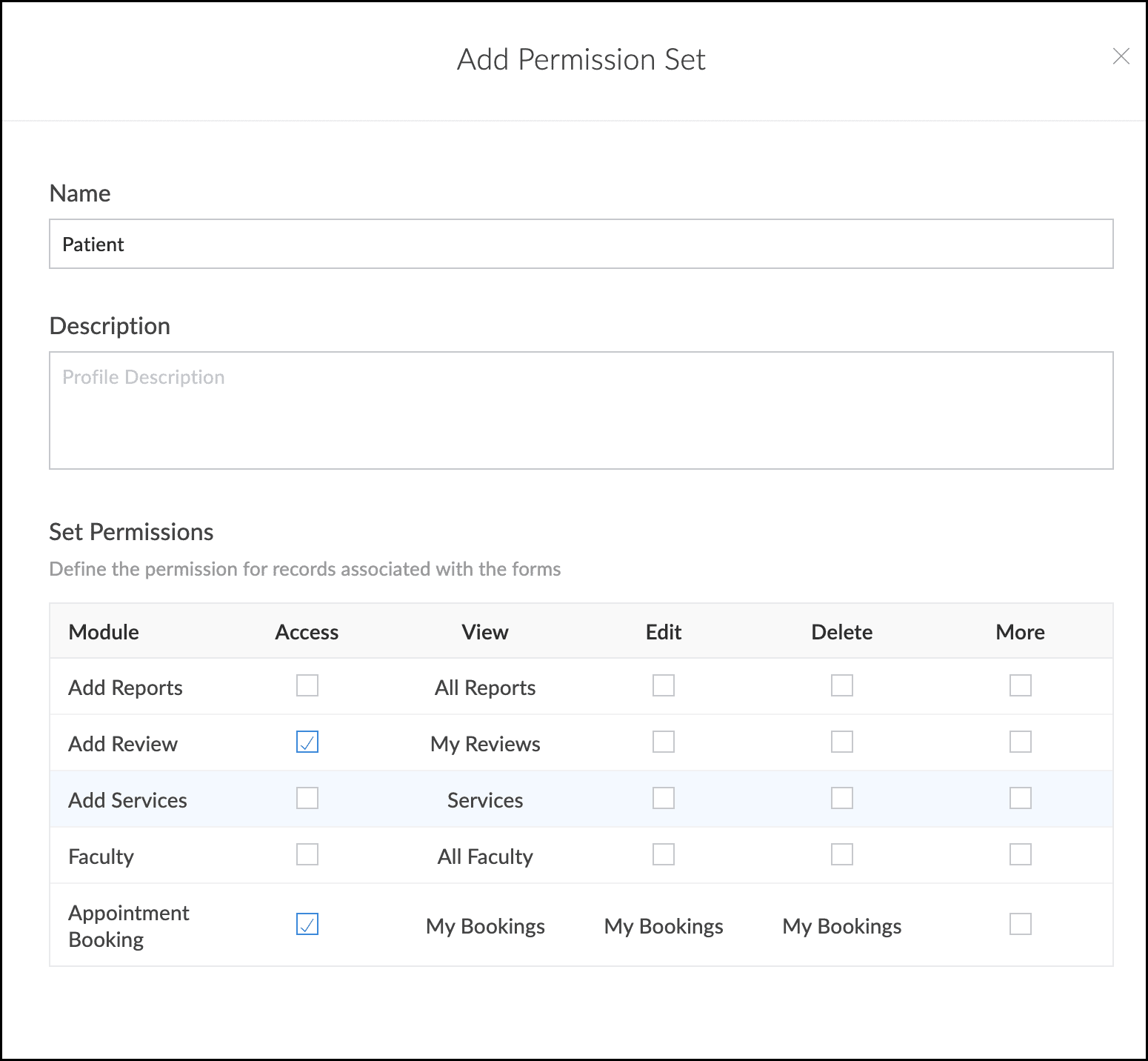Close the Add Permission Set dialog

(x=1121, y=56)
